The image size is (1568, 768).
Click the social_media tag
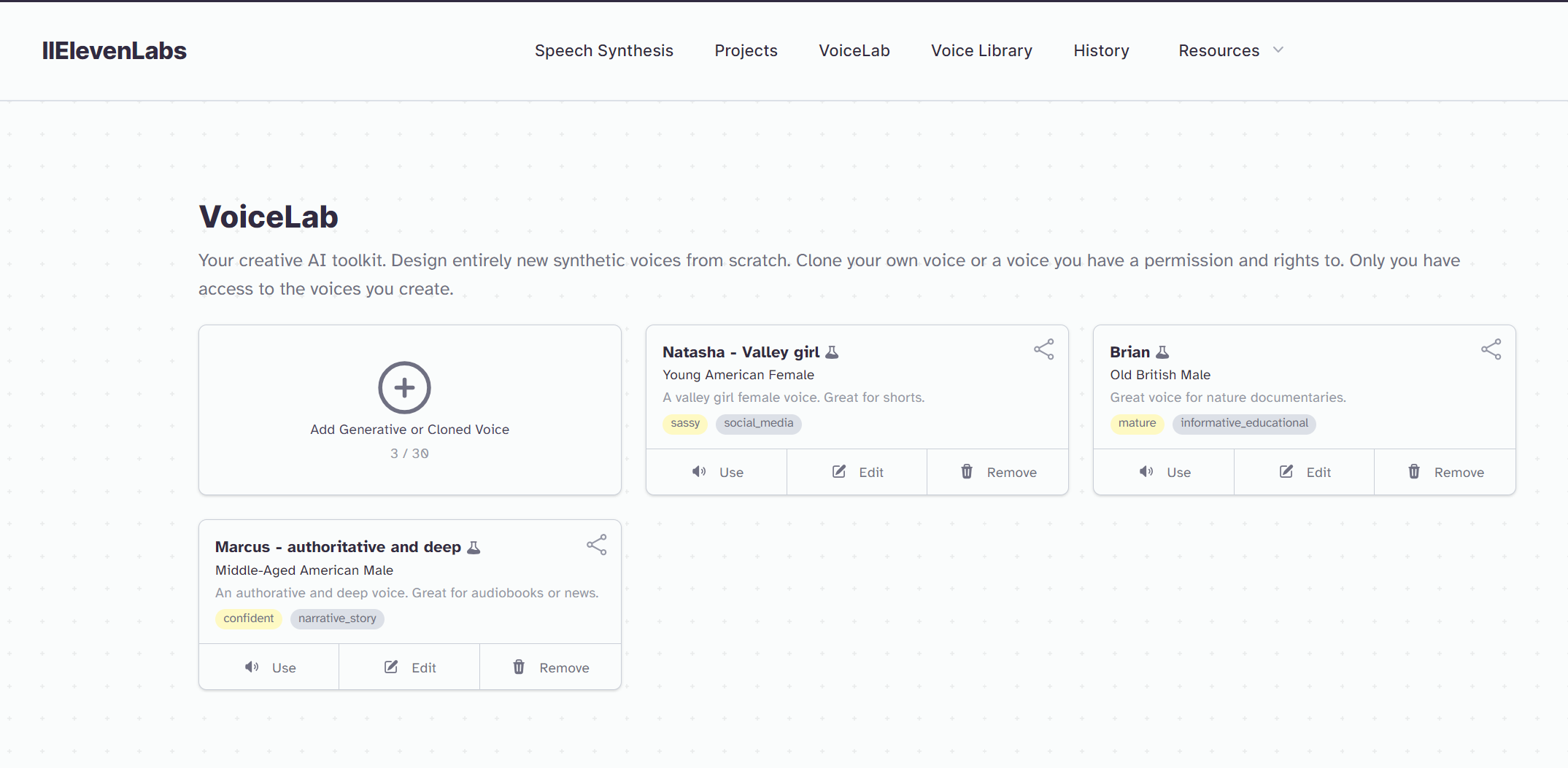tap(758, 423)
